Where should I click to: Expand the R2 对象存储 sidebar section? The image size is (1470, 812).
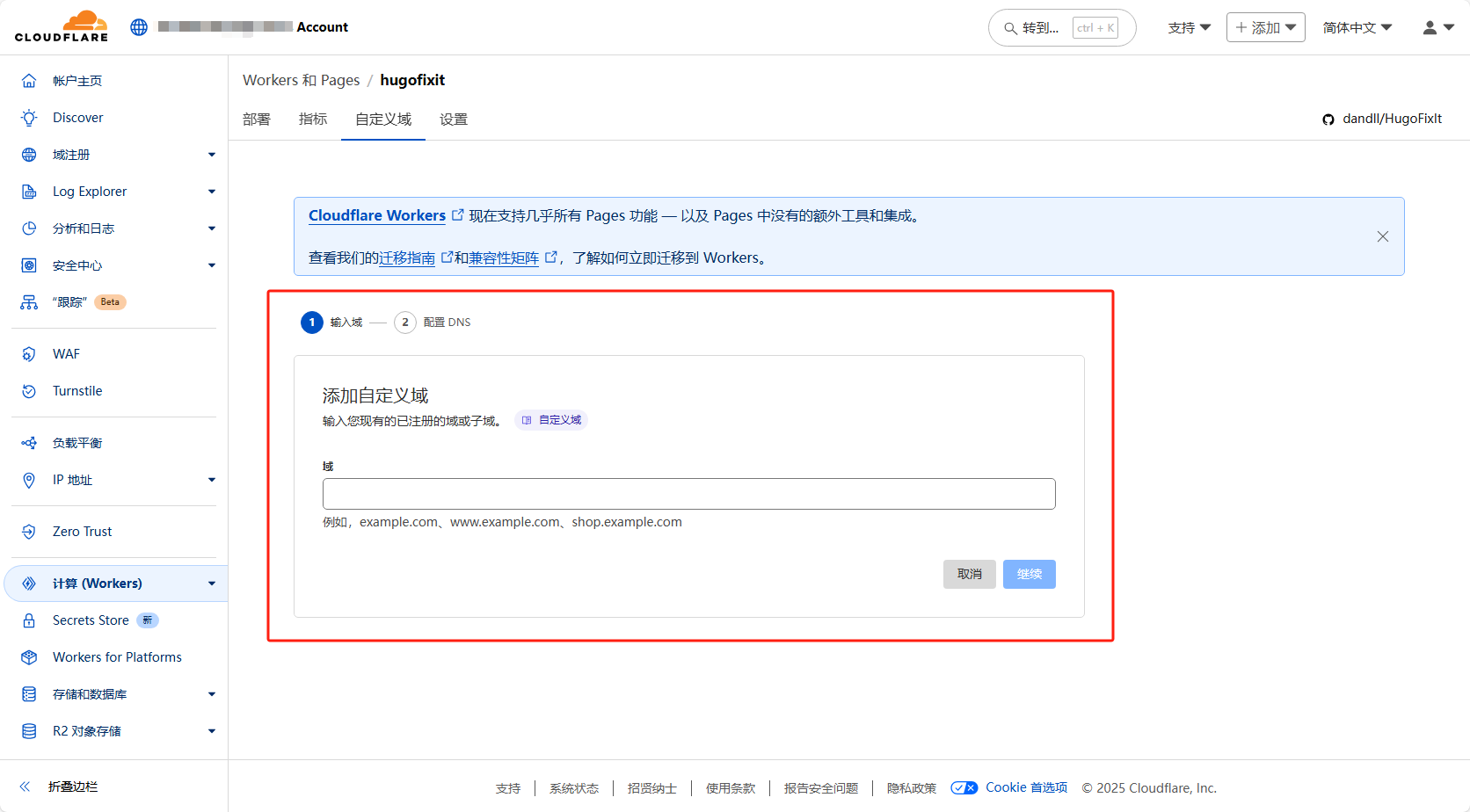pyautogui.click(x=212, y=731)
